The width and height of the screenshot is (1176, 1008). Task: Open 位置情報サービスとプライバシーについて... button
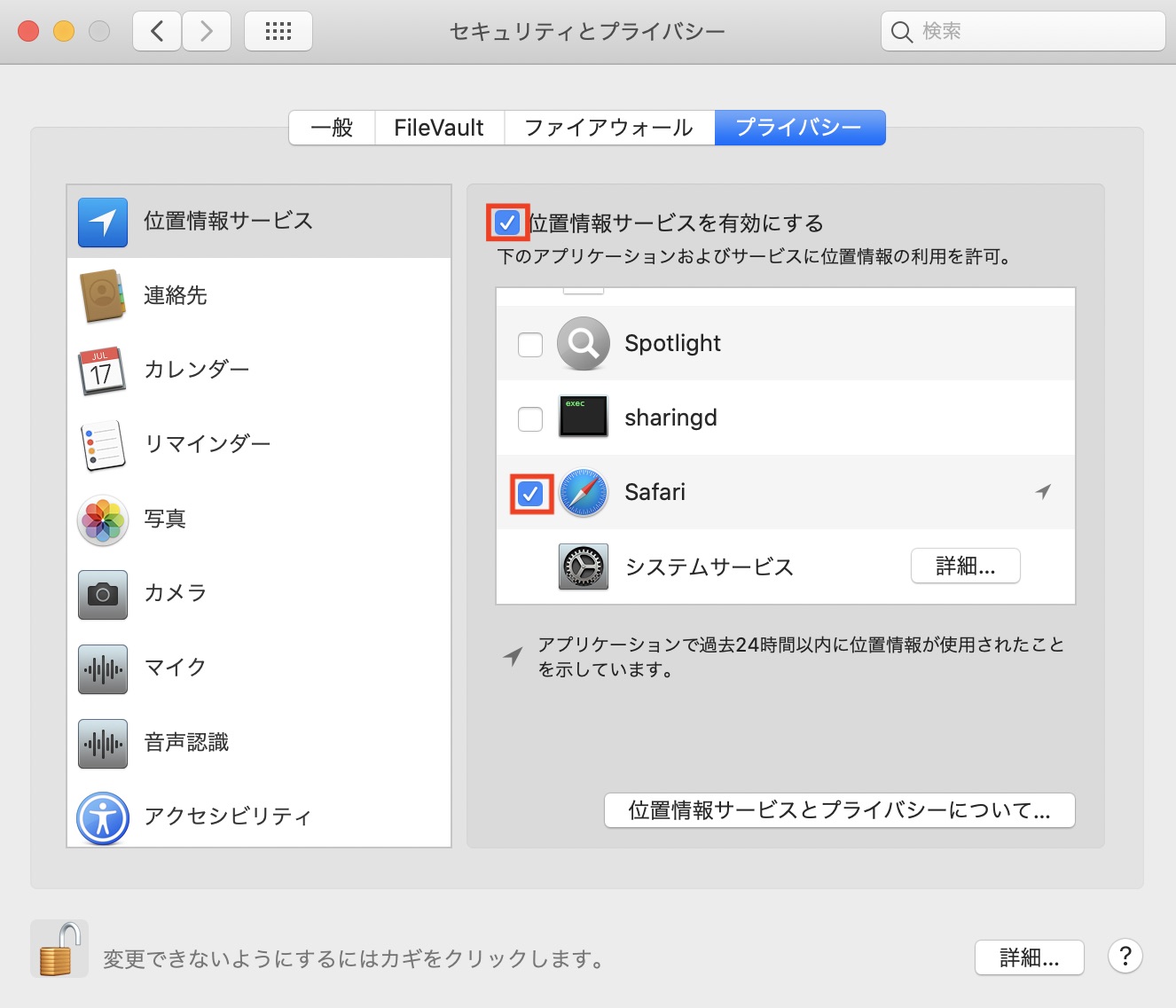839,810
